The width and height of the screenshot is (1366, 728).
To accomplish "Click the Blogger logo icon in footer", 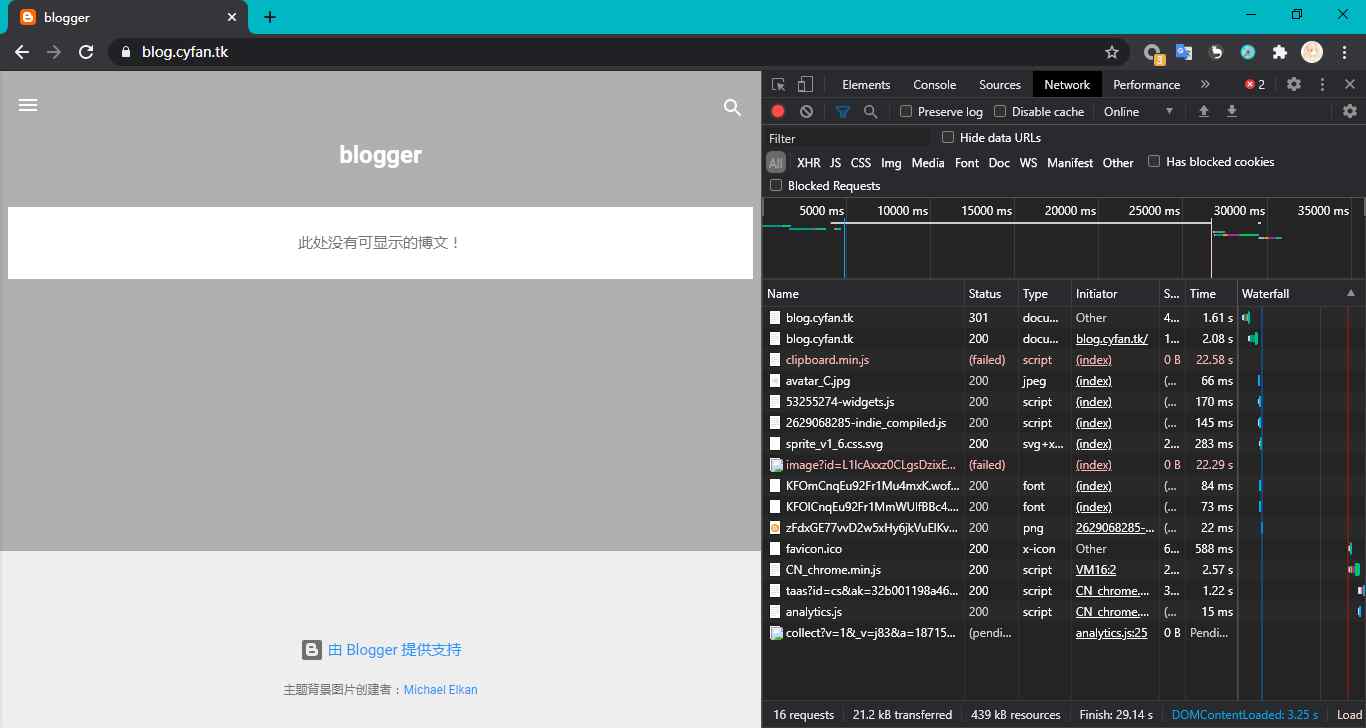I will coord(312,650).
